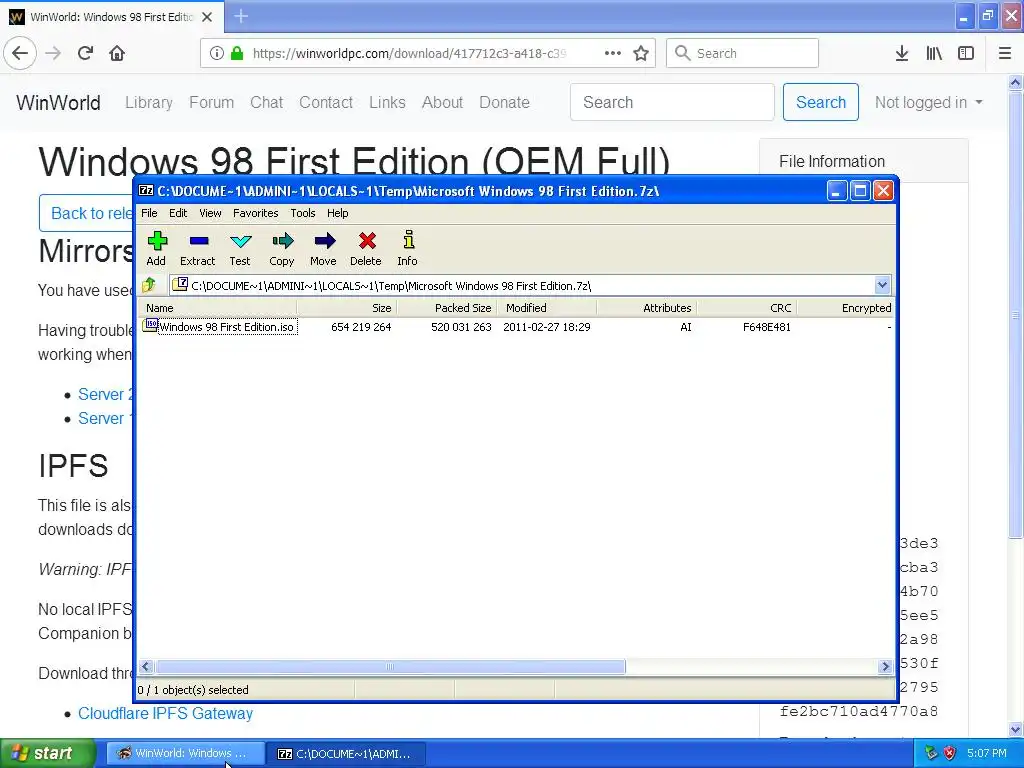Open Firefox Library icon
This screenshot has height=768, width=1024.
pyautogui.click(x=934, y=53)
